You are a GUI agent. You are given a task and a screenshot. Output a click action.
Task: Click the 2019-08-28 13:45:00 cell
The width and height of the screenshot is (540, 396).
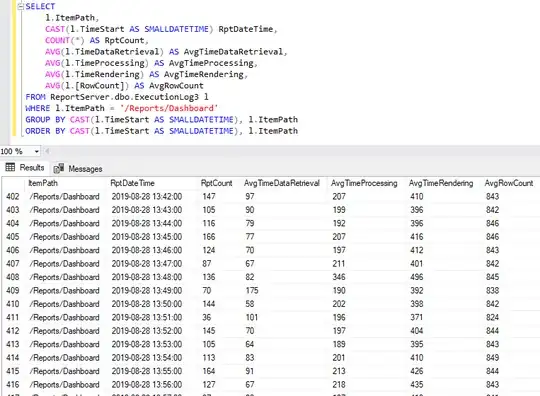pos(147,237)
